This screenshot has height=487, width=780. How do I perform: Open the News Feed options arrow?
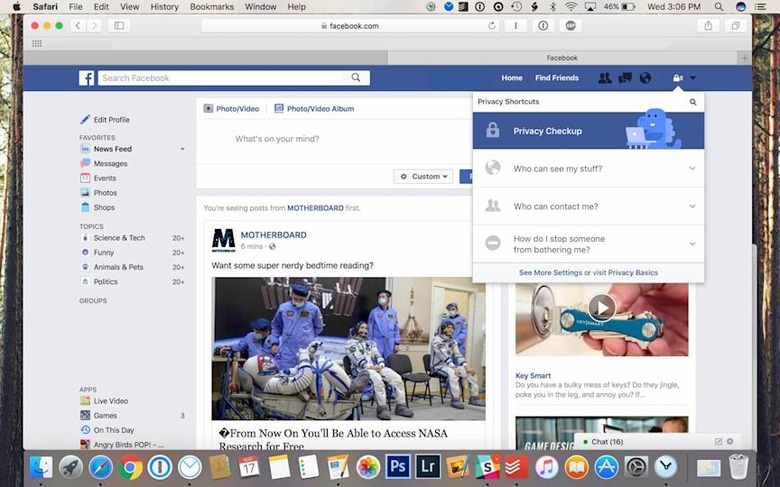click(182, 149)
